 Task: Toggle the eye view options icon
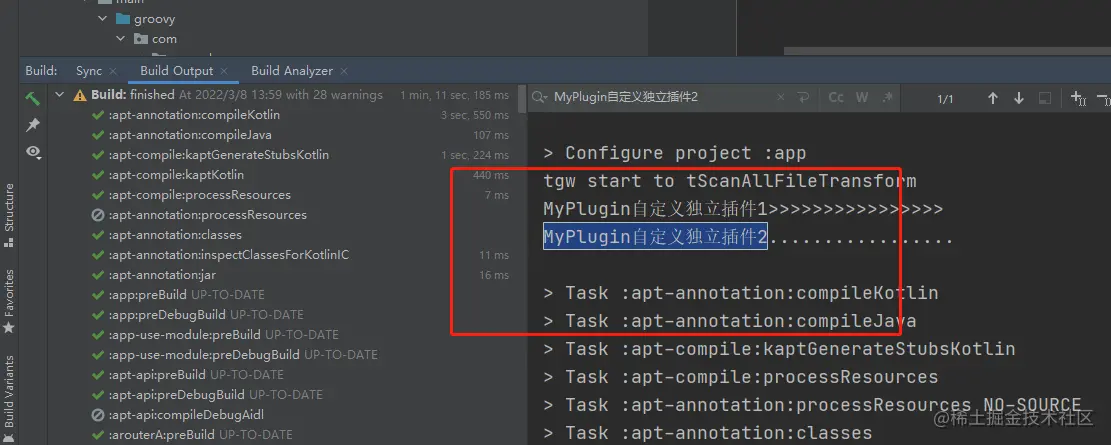coord(33,152)
